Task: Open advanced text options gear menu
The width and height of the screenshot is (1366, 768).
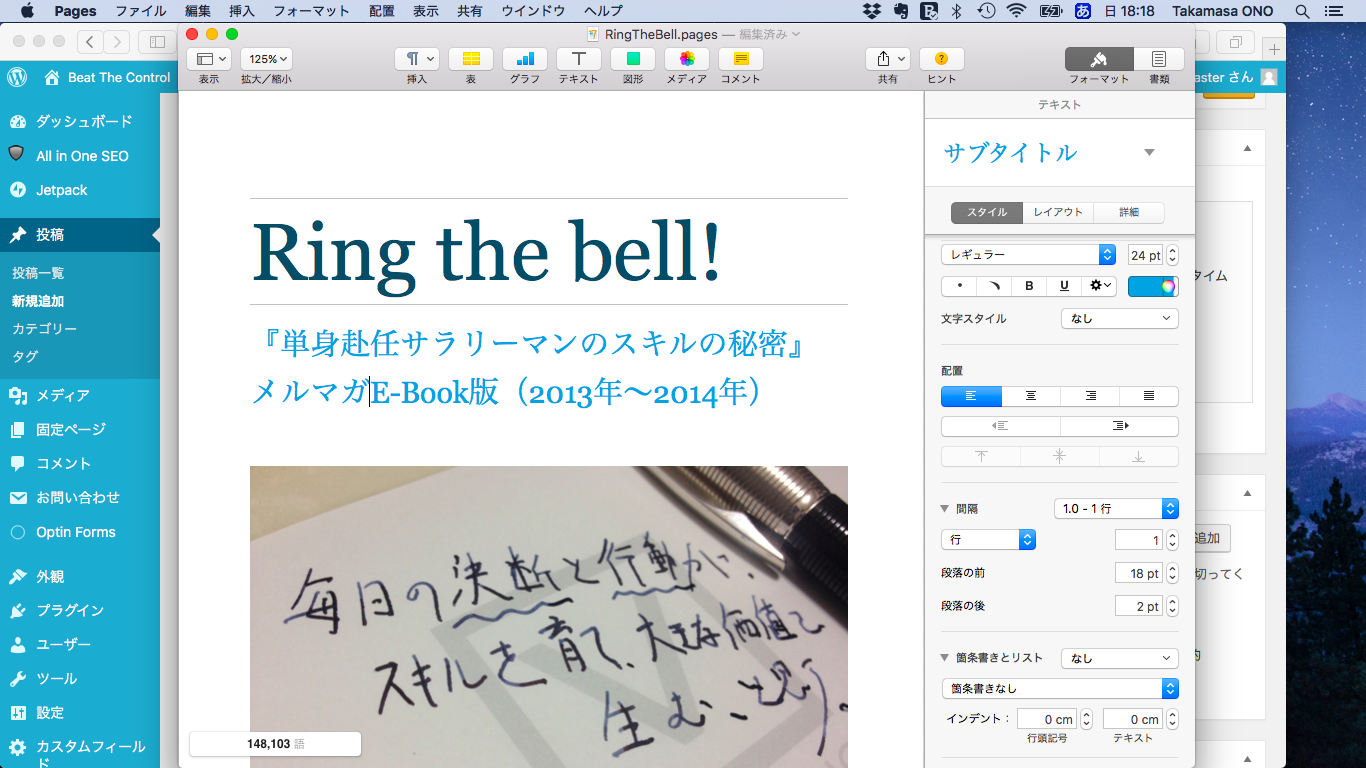Action: [1100, 286]
